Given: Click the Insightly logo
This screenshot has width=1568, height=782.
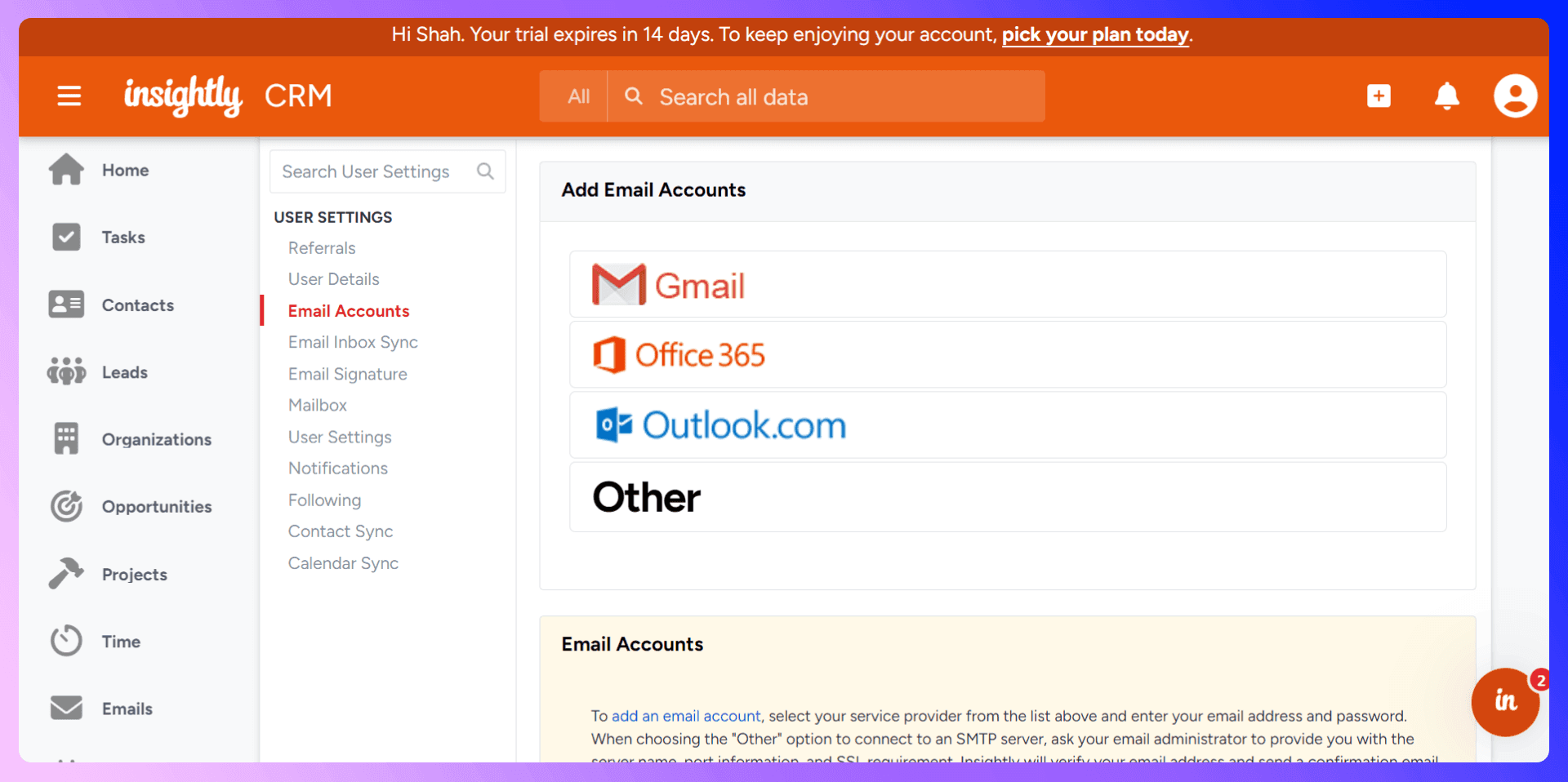Looking at the screenshot, I should pos(183,96).
